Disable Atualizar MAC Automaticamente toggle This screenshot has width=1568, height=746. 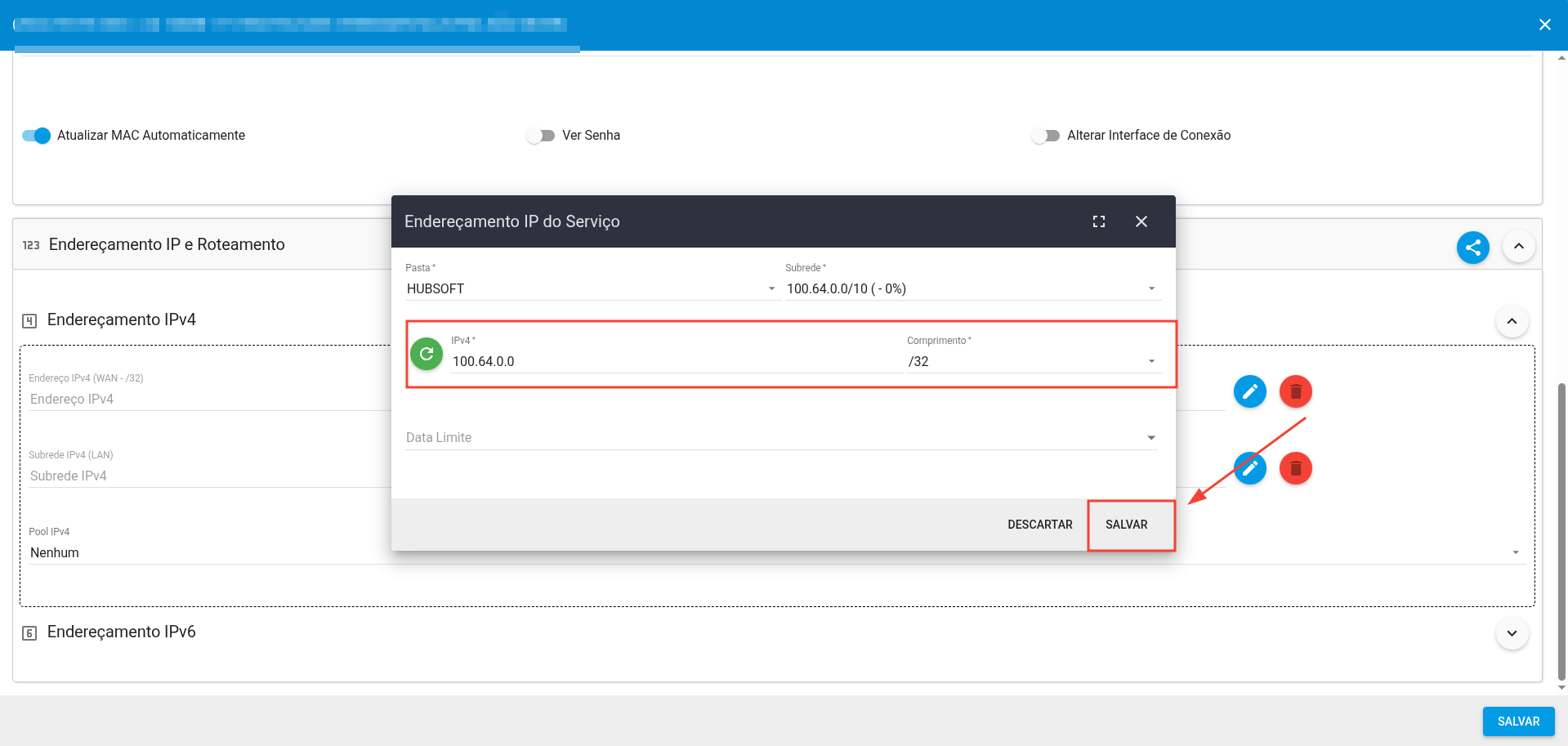(x=37, y=136)
